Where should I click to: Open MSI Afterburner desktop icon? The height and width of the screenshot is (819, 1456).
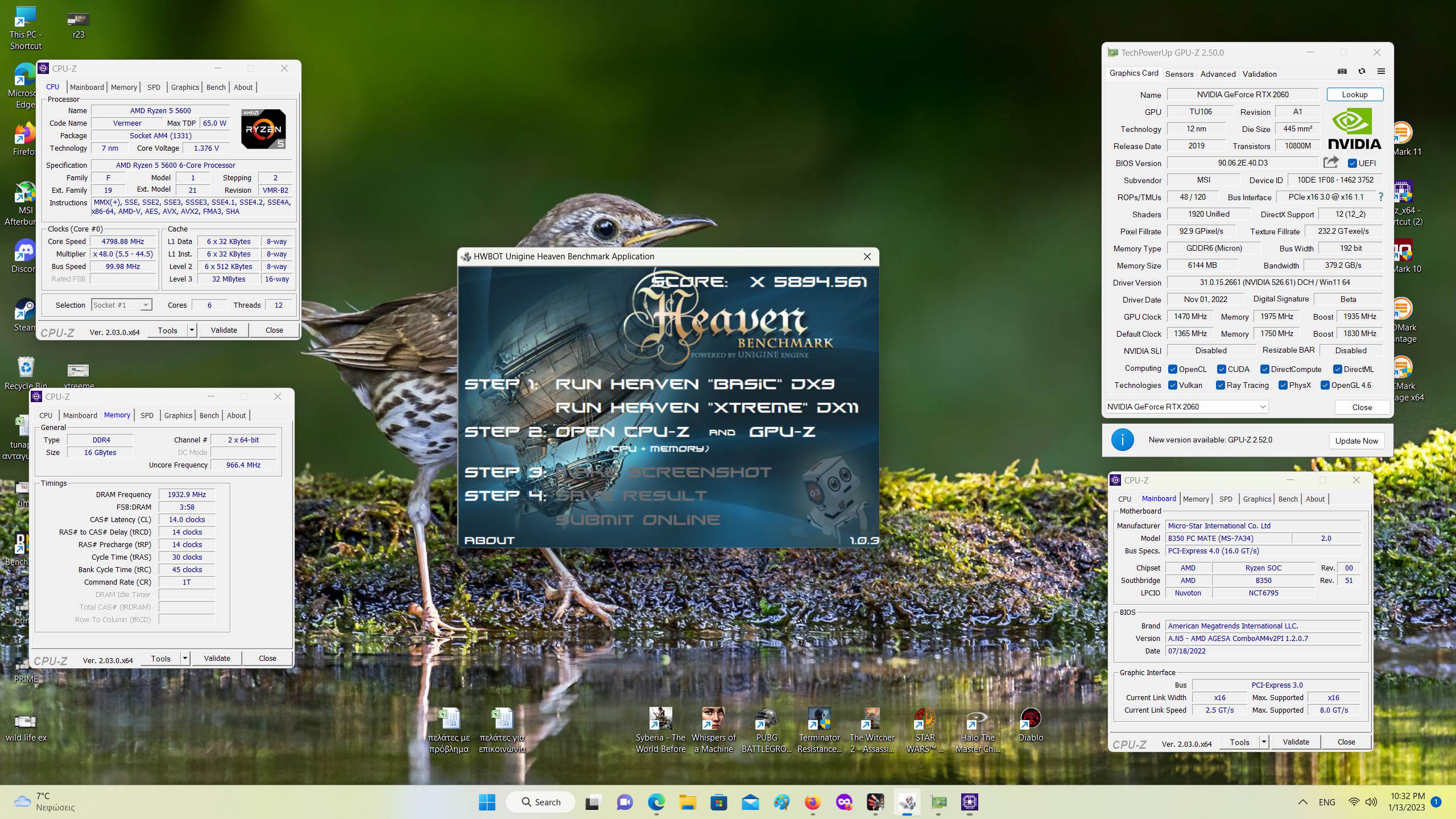coord(25,204)
